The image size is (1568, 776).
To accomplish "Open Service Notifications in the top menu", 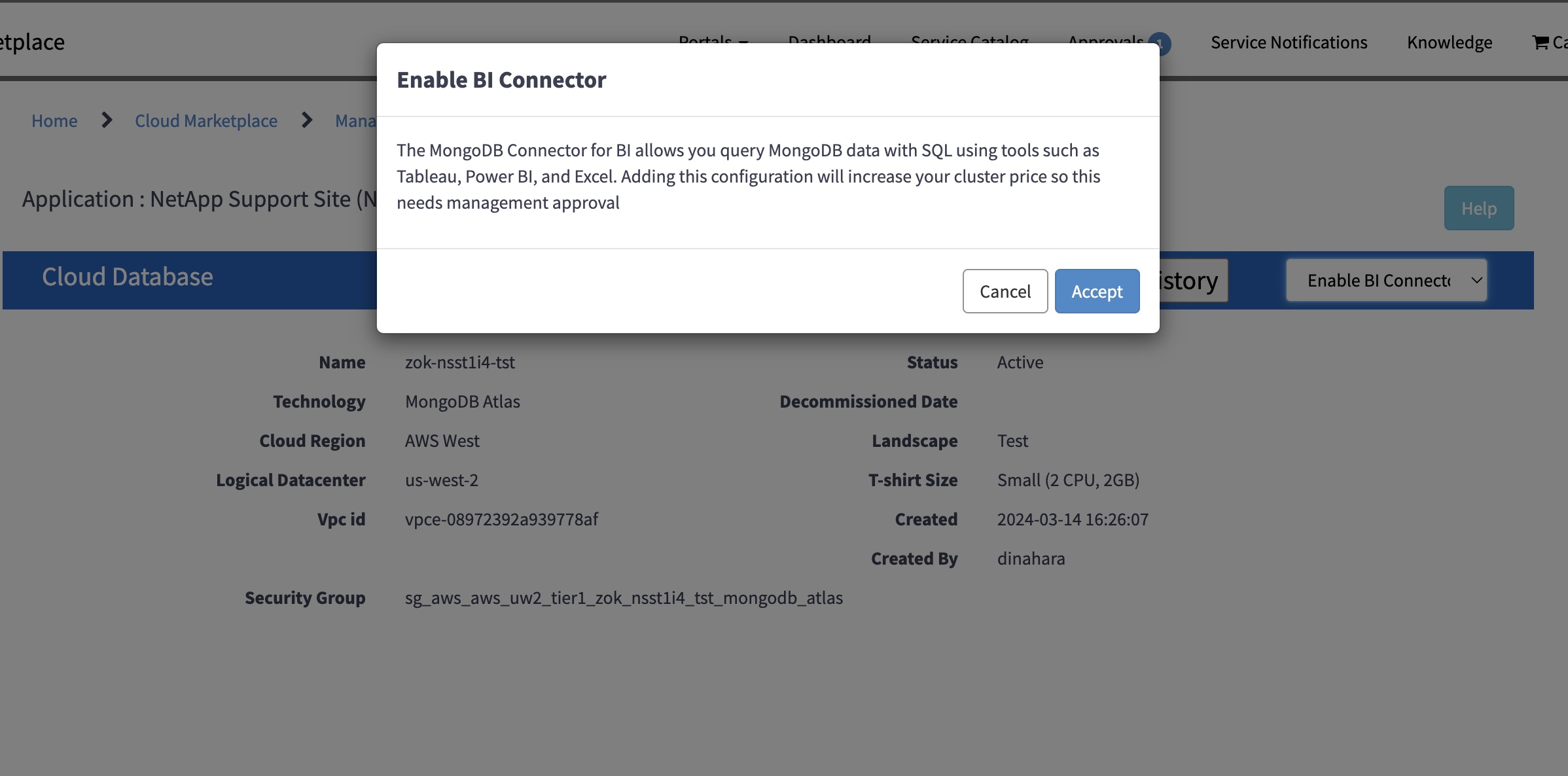I will tap(1289, 43).
